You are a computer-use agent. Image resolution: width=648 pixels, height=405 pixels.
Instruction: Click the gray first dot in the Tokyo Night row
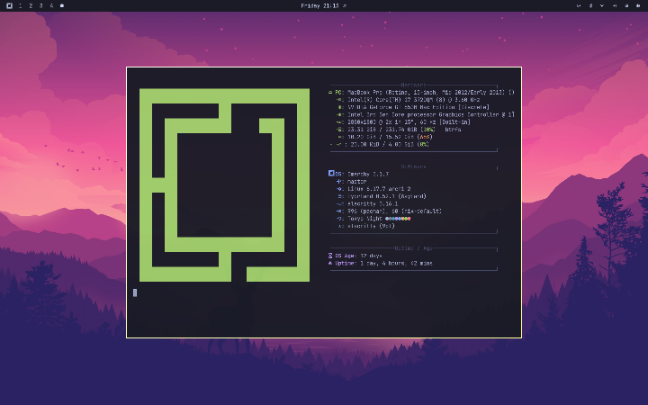pos(387,219)
